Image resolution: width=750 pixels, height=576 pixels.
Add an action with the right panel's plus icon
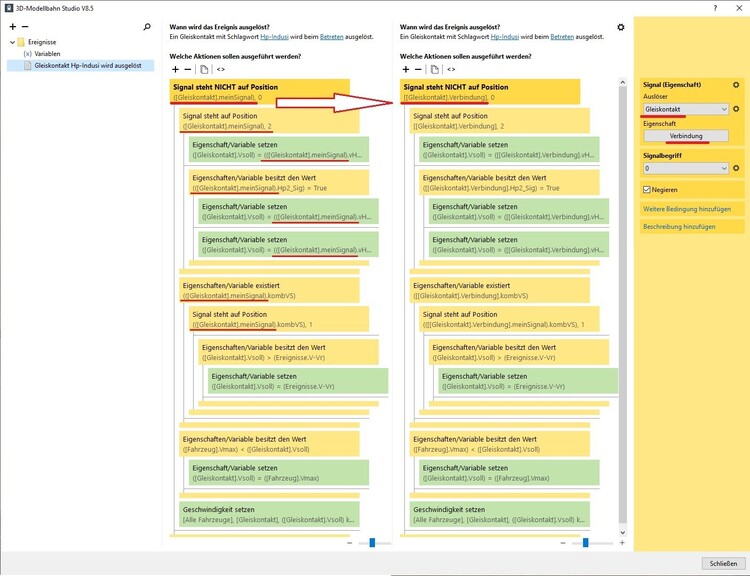(x=405, y=69)
